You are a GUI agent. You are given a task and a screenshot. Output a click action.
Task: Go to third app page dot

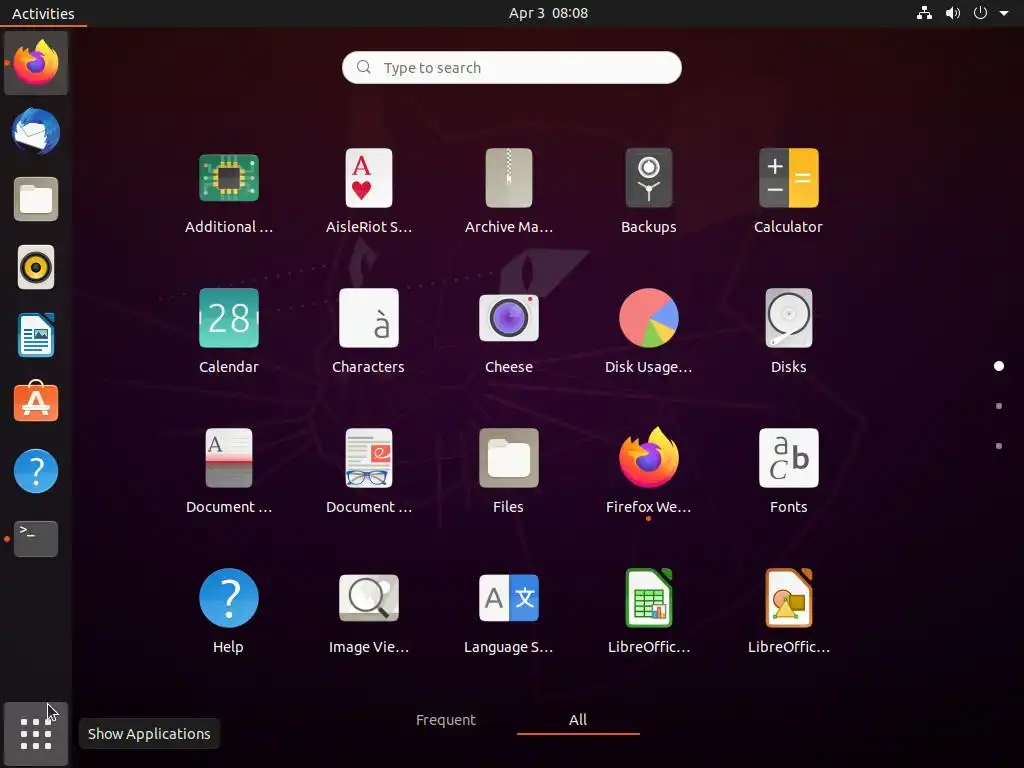click(999, 446)
